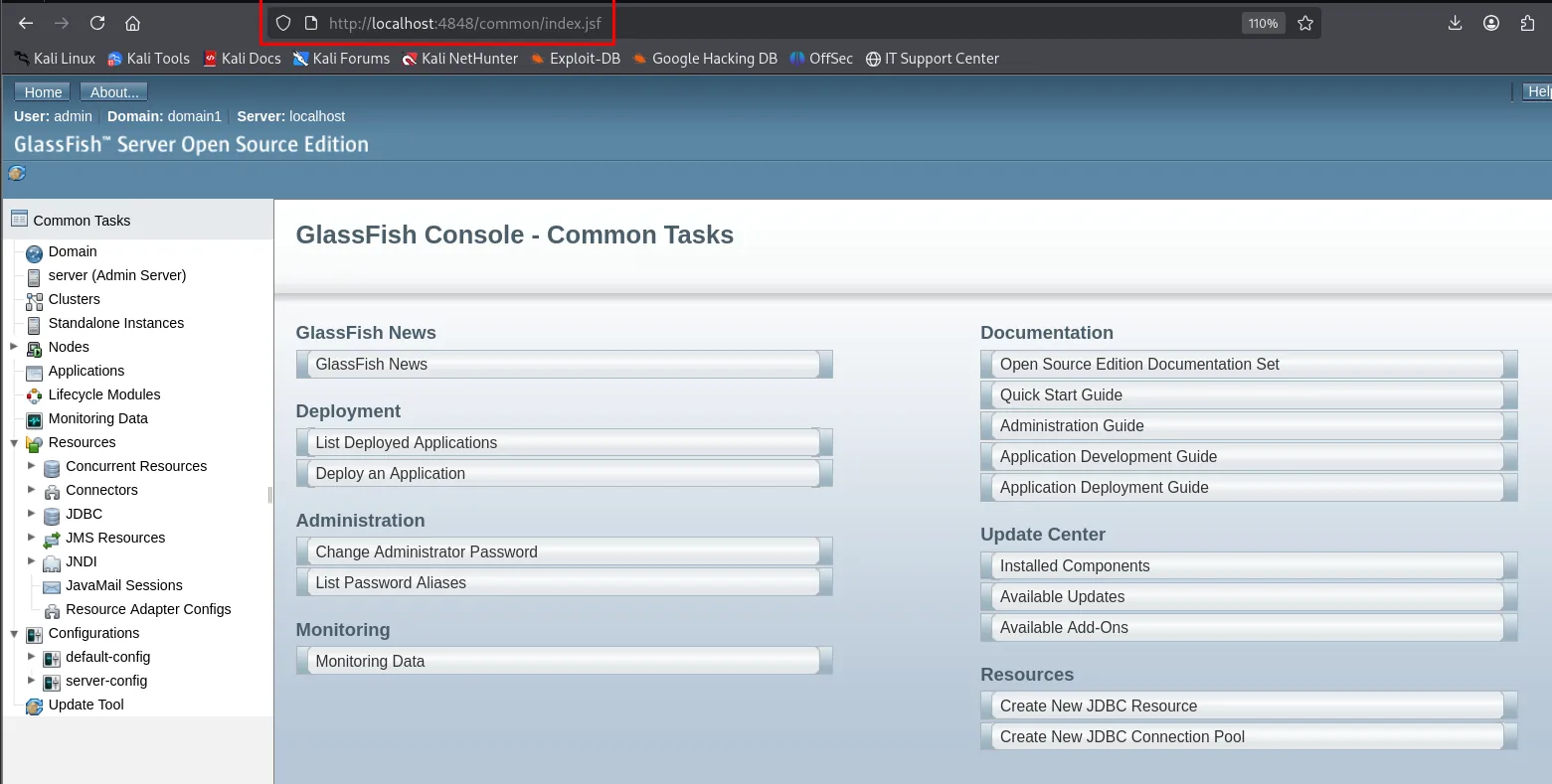Click Installed Components
Screen dimensions: 1552x784
[x=1249, y=566]
